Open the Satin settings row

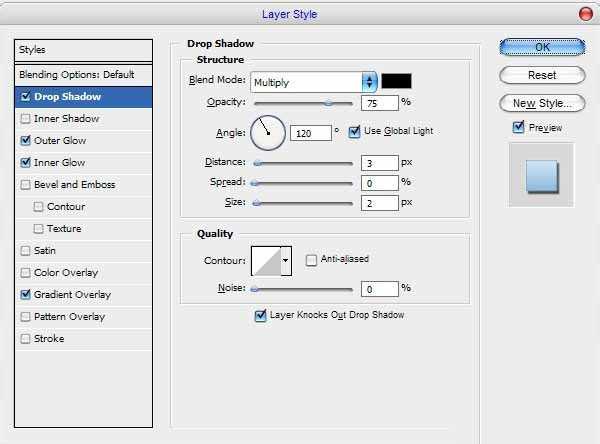click(83, 251)
